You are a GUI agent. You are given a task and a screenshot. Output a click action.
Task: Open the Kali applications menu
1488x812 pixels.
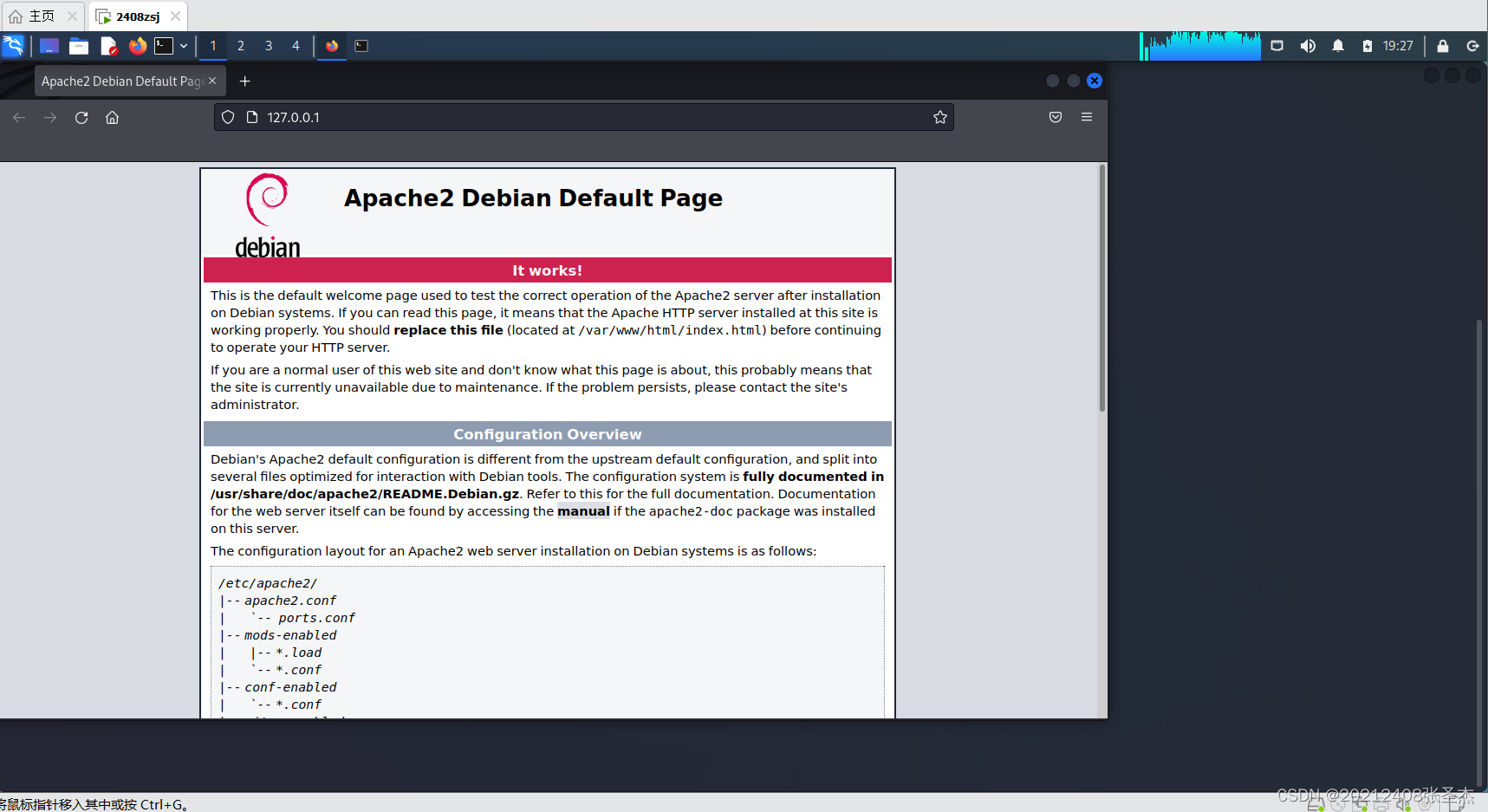point(13,46)
